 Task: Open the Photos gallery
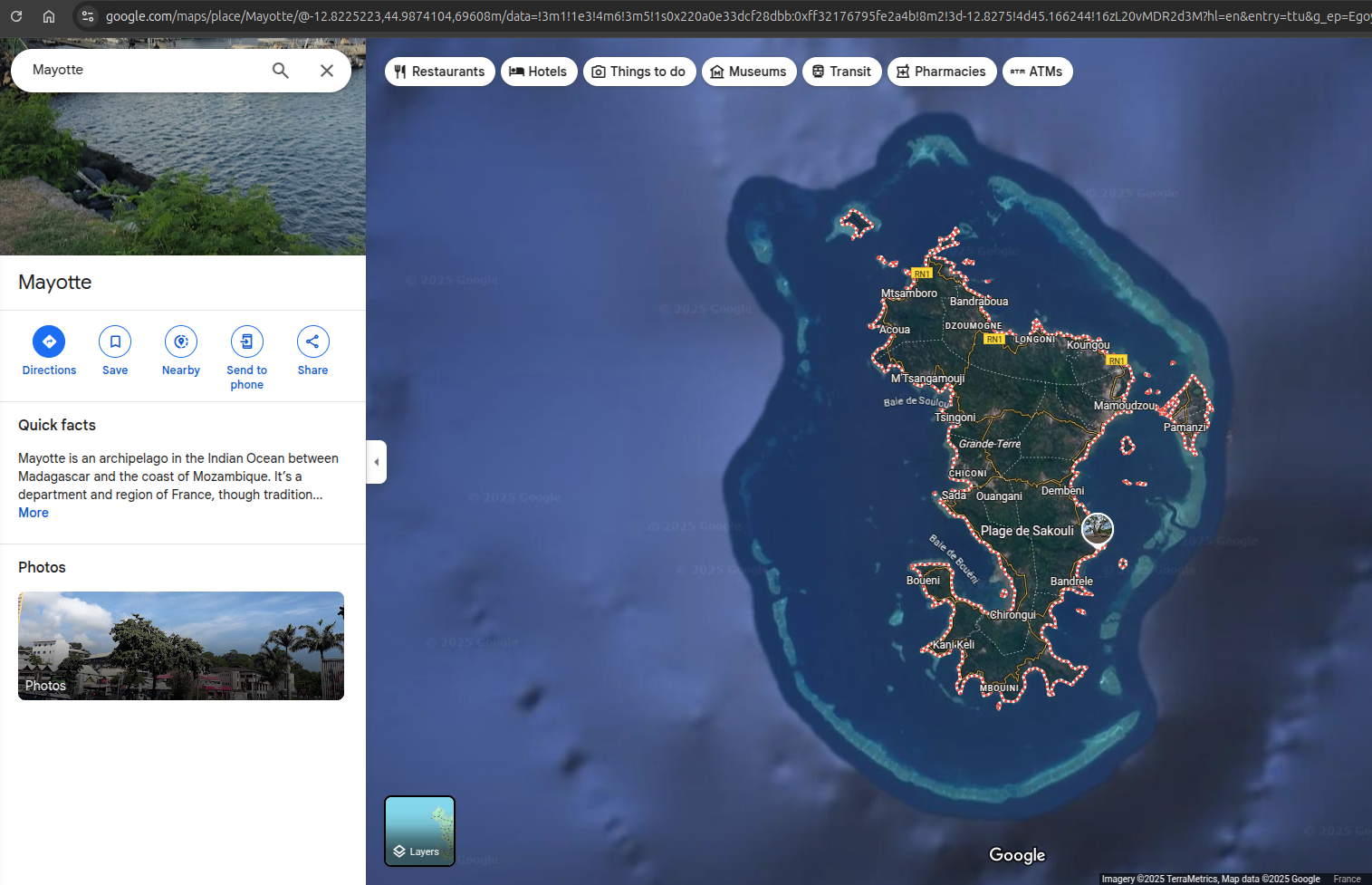click(180, 646)
